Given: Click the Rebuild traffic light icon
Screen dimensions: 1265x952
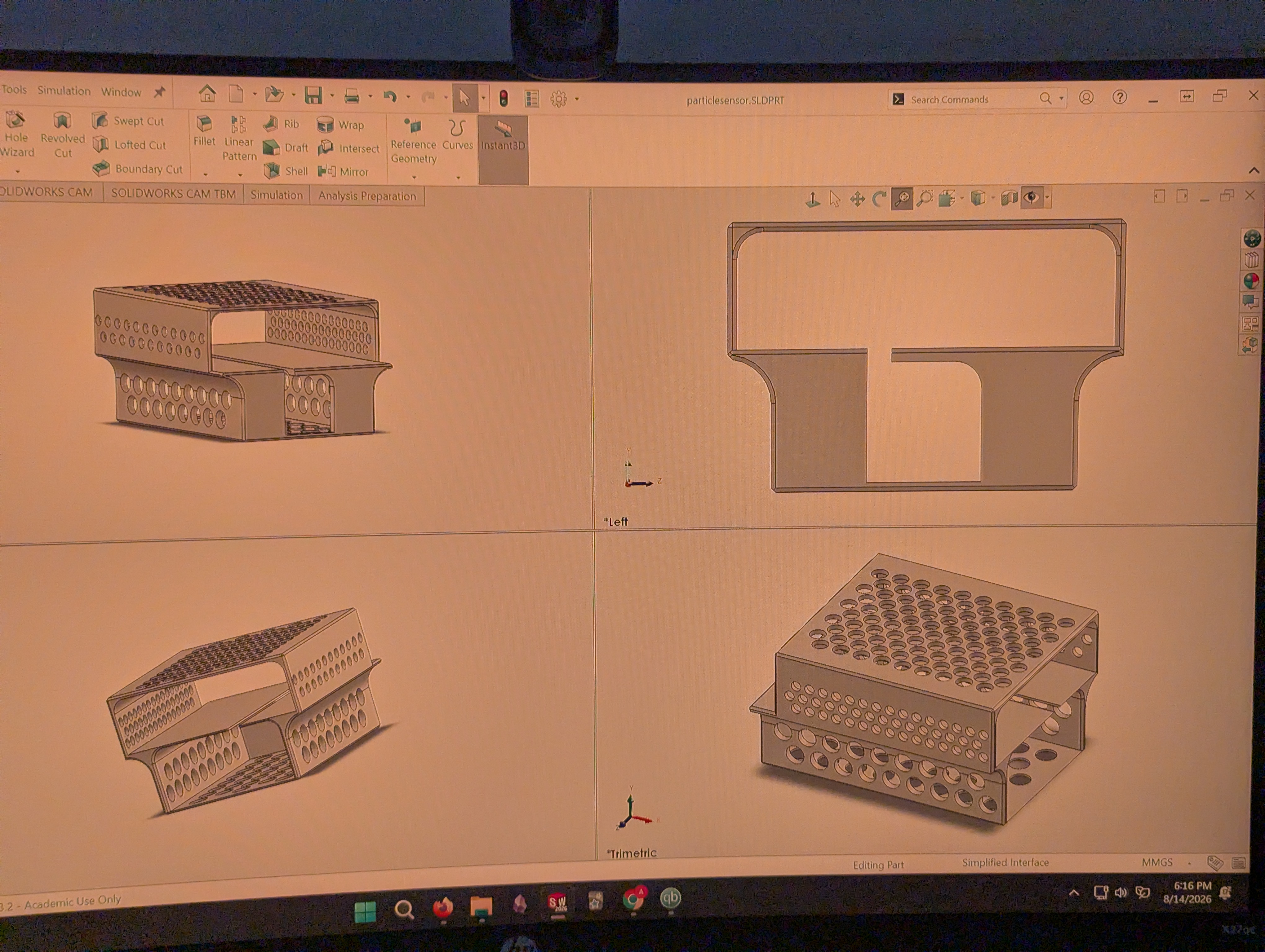Looking at the screenshot, I should [503, 99].
